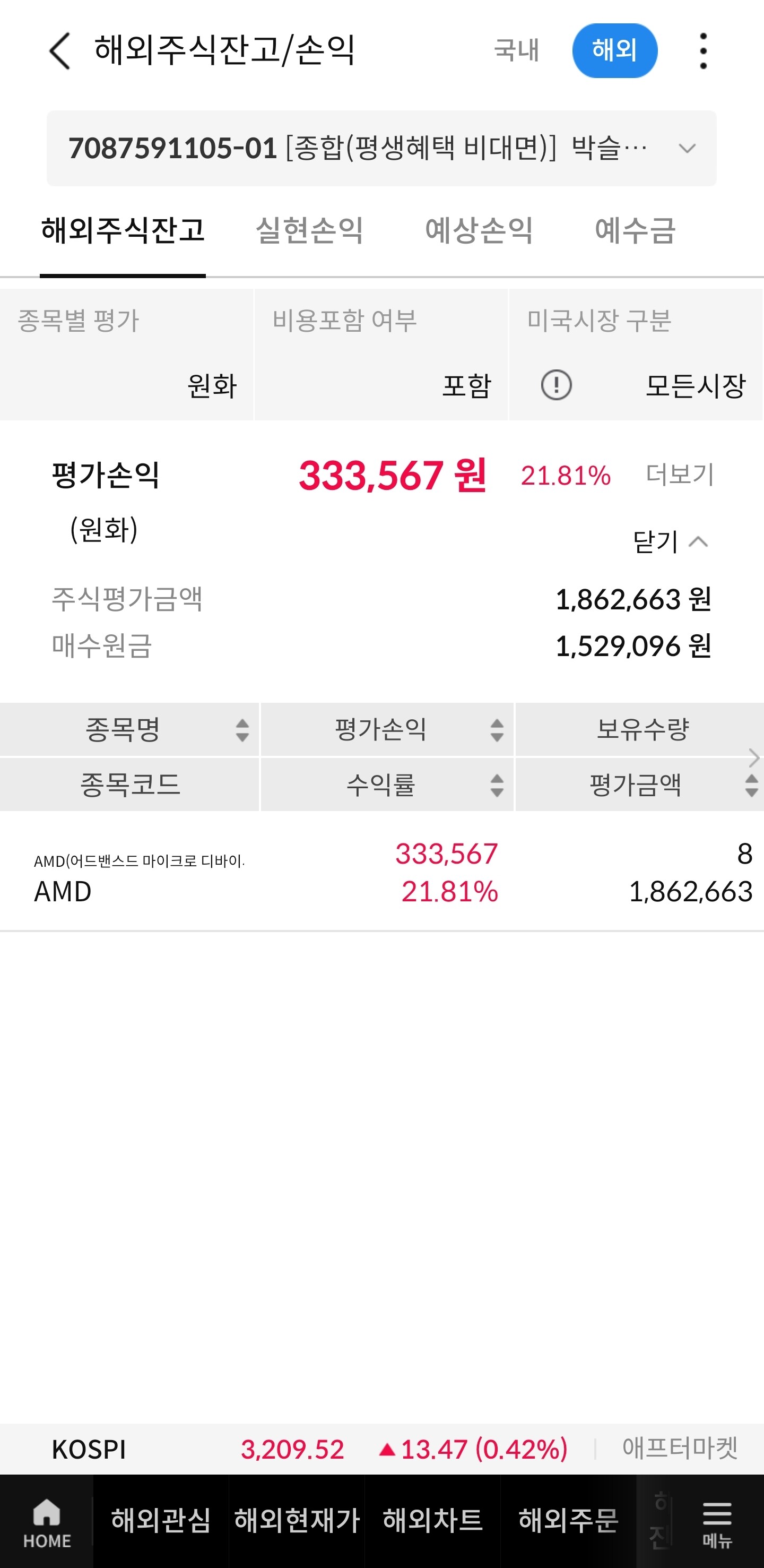The image size is (764, 1568).
Task: Tap the US market info icon
Action: coord(556,385)
